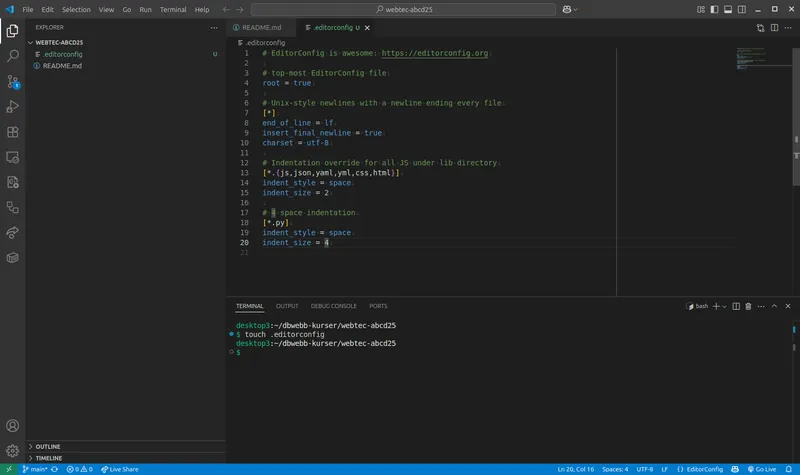
Task: Open the launch profile dropdown next to plus
Action: point(724,307)
